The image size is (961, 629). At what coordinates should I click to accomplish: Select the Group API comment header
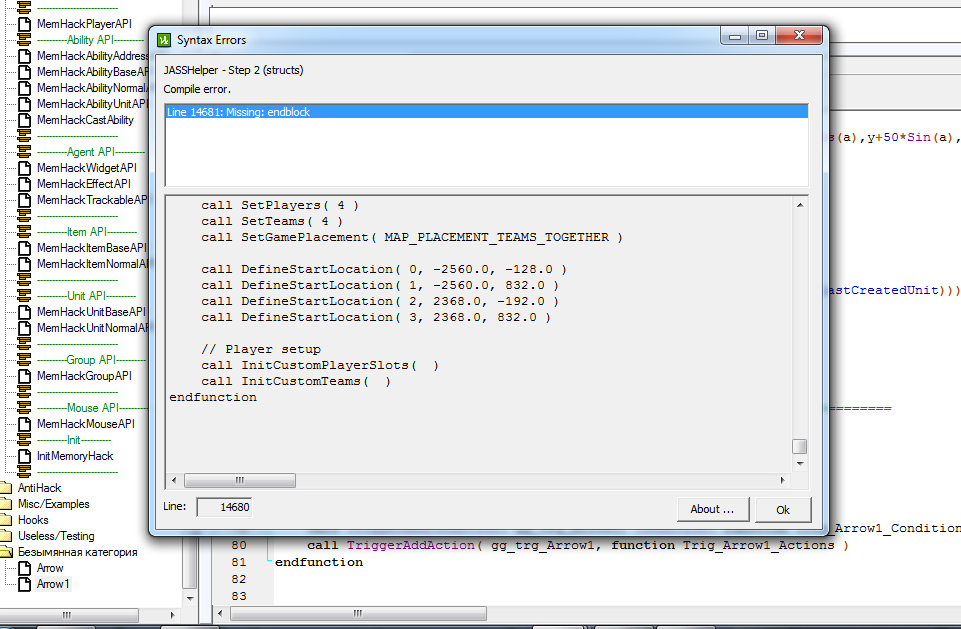(91, 360)
